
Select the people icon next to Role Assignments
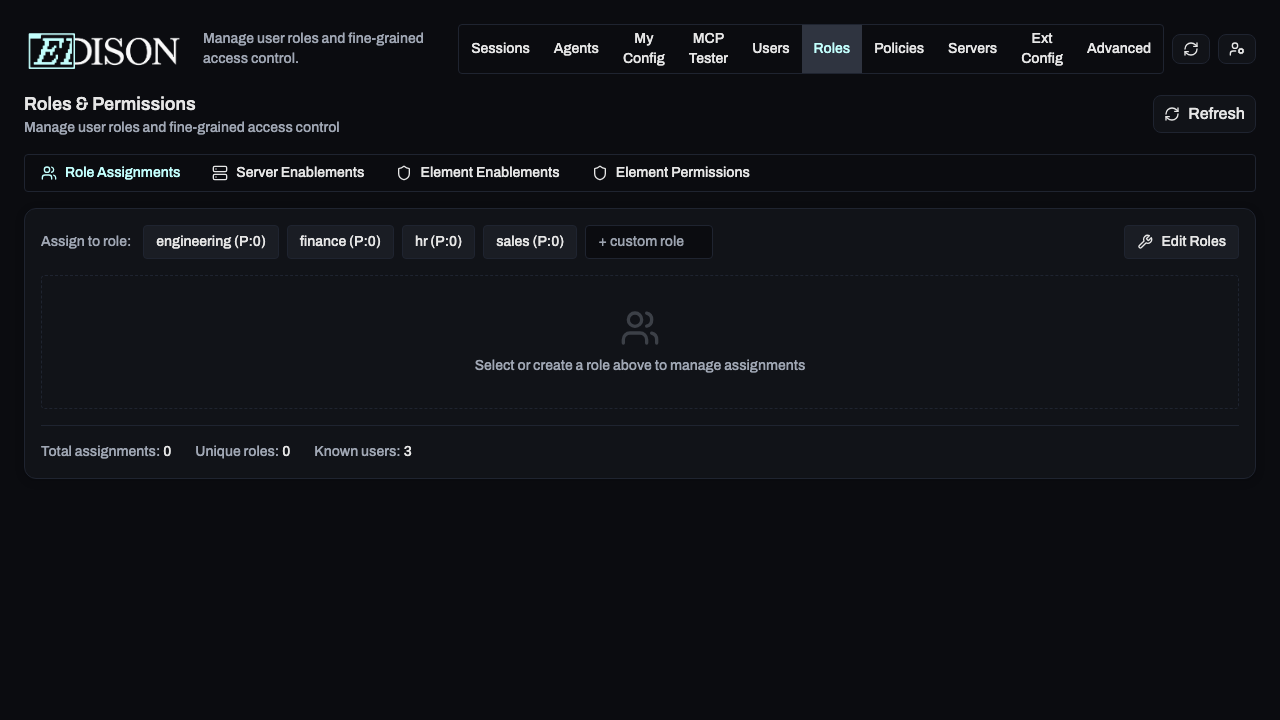(x=48, y=172)
